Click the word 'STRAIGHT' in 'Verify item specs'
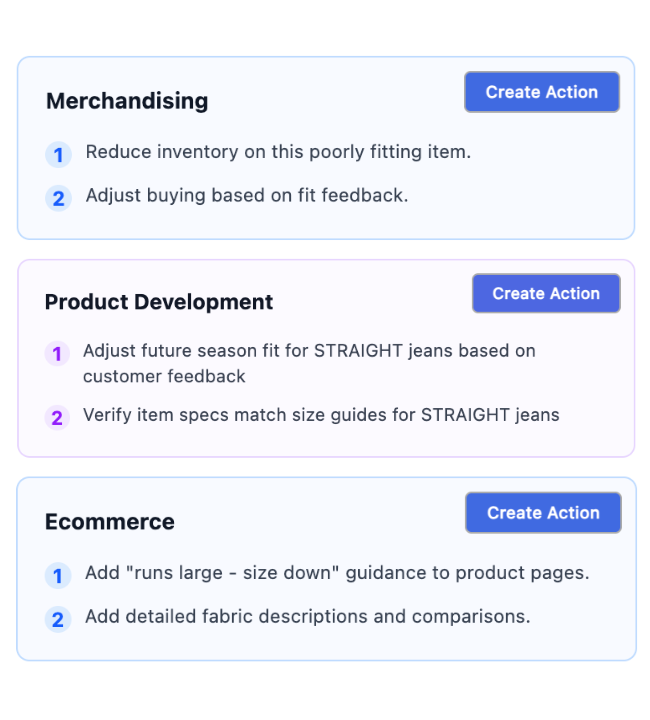 click(465, 415)
